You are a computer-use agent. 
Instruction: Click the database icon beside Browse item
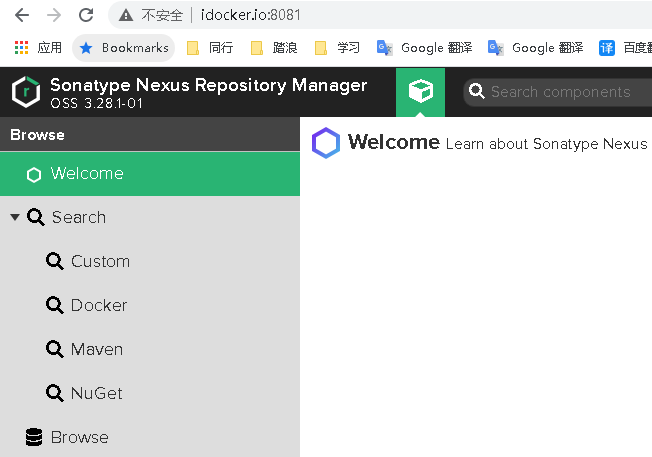click(x=34, y=437)
